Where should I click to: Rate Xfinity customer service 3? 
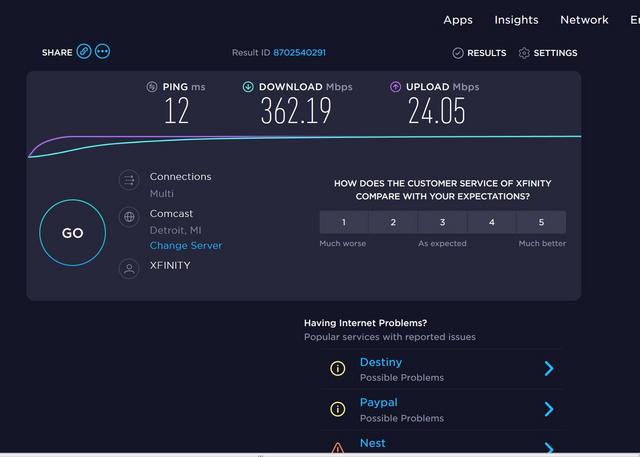pos(442,222)
